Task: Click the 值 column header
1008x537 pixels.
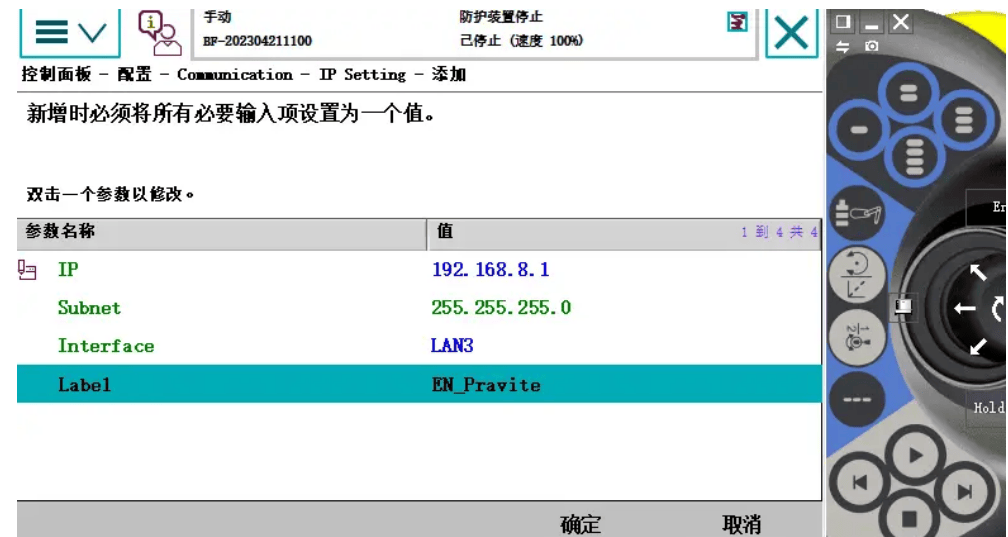Action: 624,233
